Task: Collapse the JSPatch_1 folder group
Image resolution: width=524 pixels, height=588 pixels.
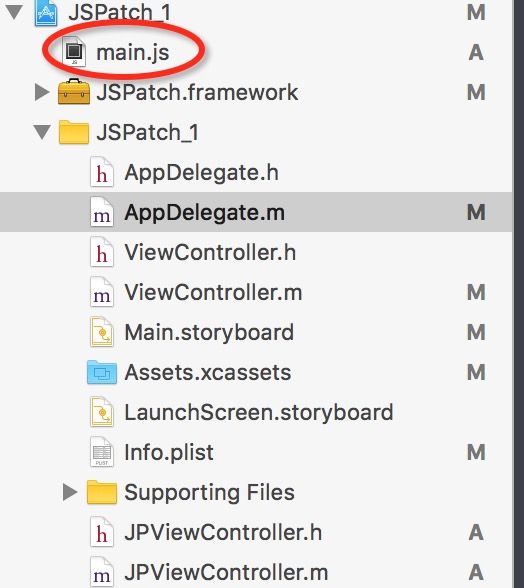Action: (42, 132)
